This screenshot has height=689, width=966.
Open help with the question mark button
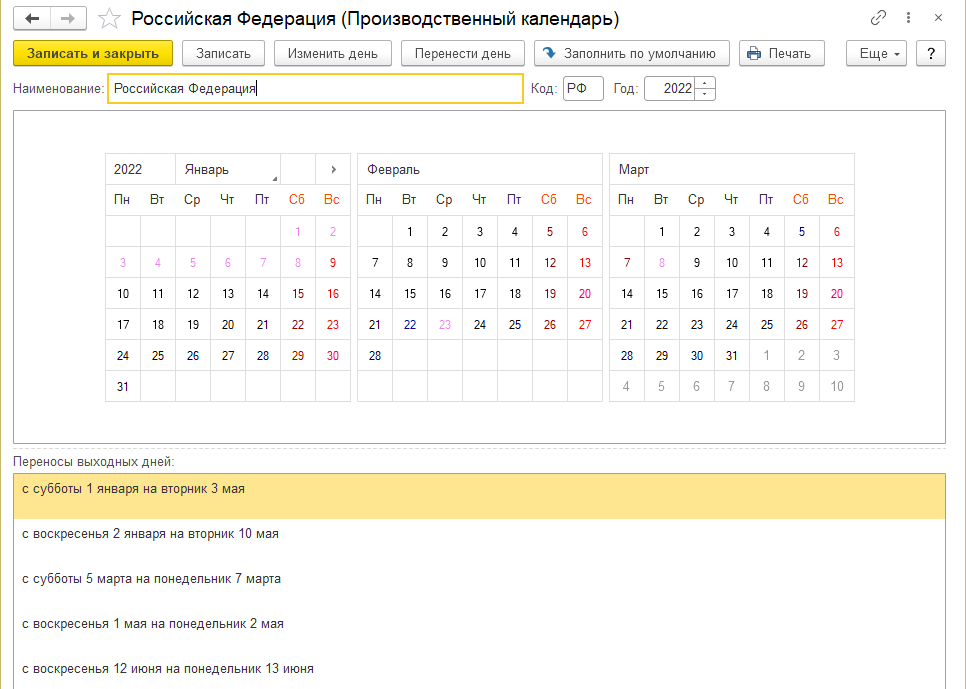[931, 53]
